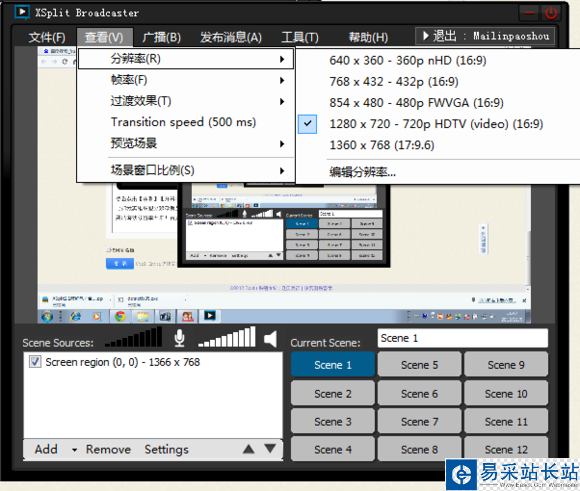This screenshot has width=580, height=491.
Task: Open 编辑分辨率... dialog
Action: tap(436, 172)
